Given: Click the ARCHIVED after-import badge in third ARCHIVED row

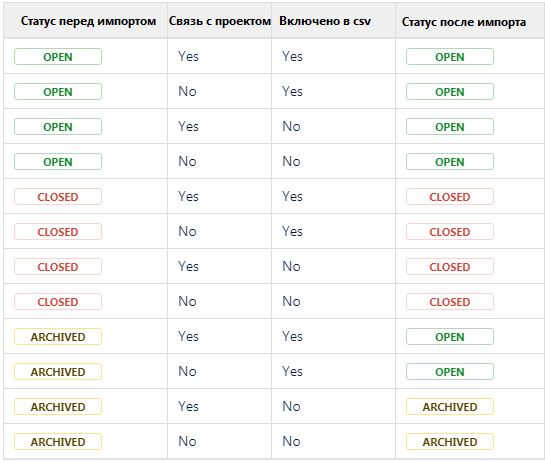Looking at the screenshot, I should pos(450,407).
